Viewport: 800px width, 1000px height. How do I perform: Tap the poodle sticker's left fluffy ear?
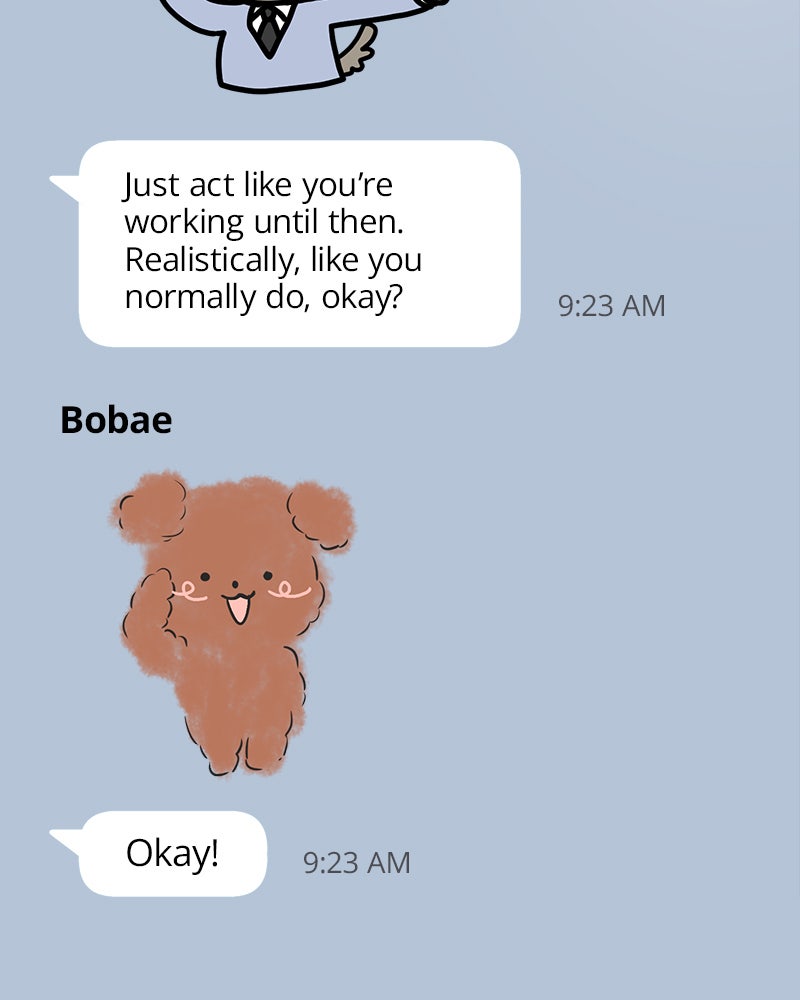[x=151, y=508]
